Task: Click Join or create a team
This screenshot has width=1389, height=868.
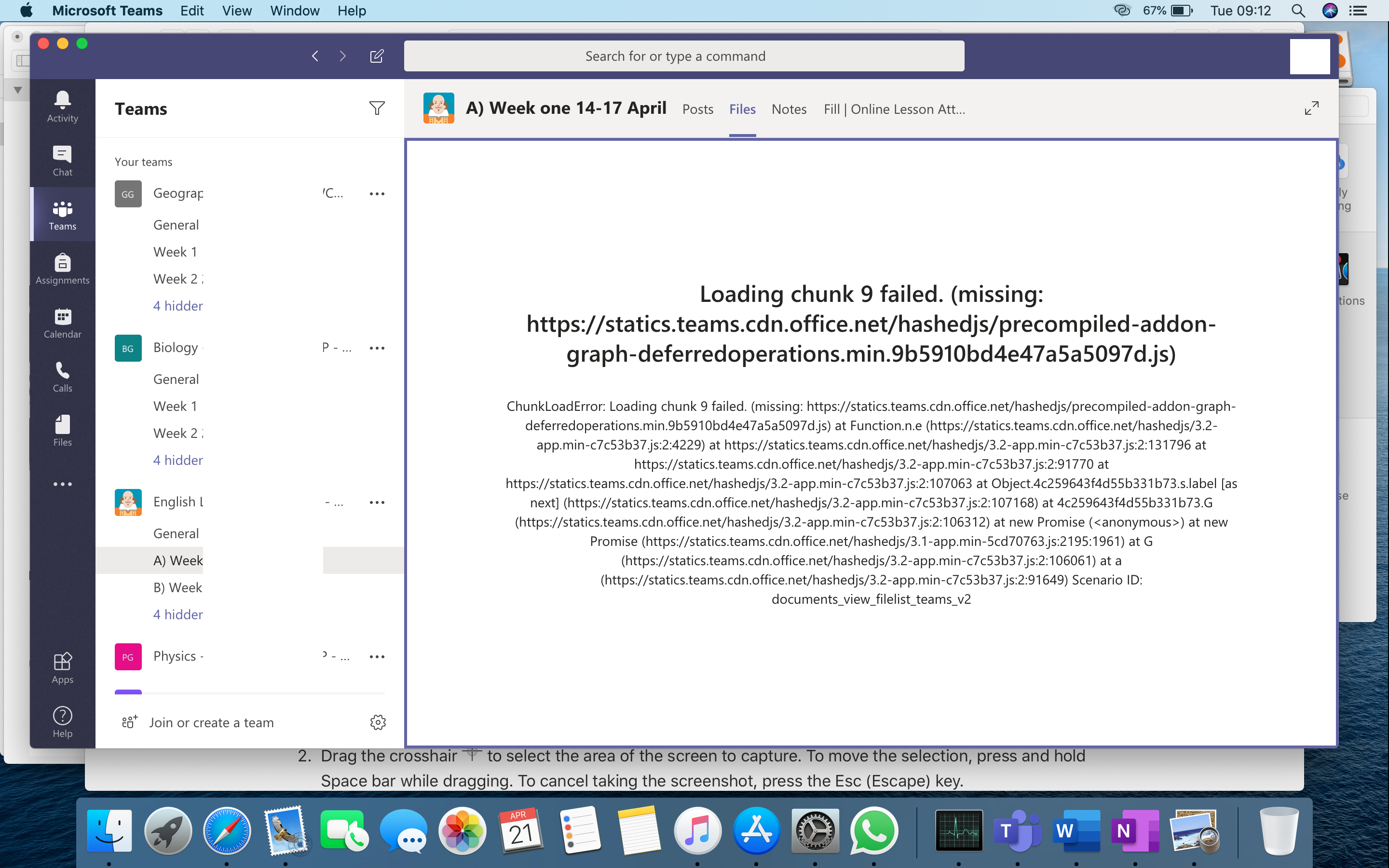Action: pyautogui.click(x=211, y=723)
